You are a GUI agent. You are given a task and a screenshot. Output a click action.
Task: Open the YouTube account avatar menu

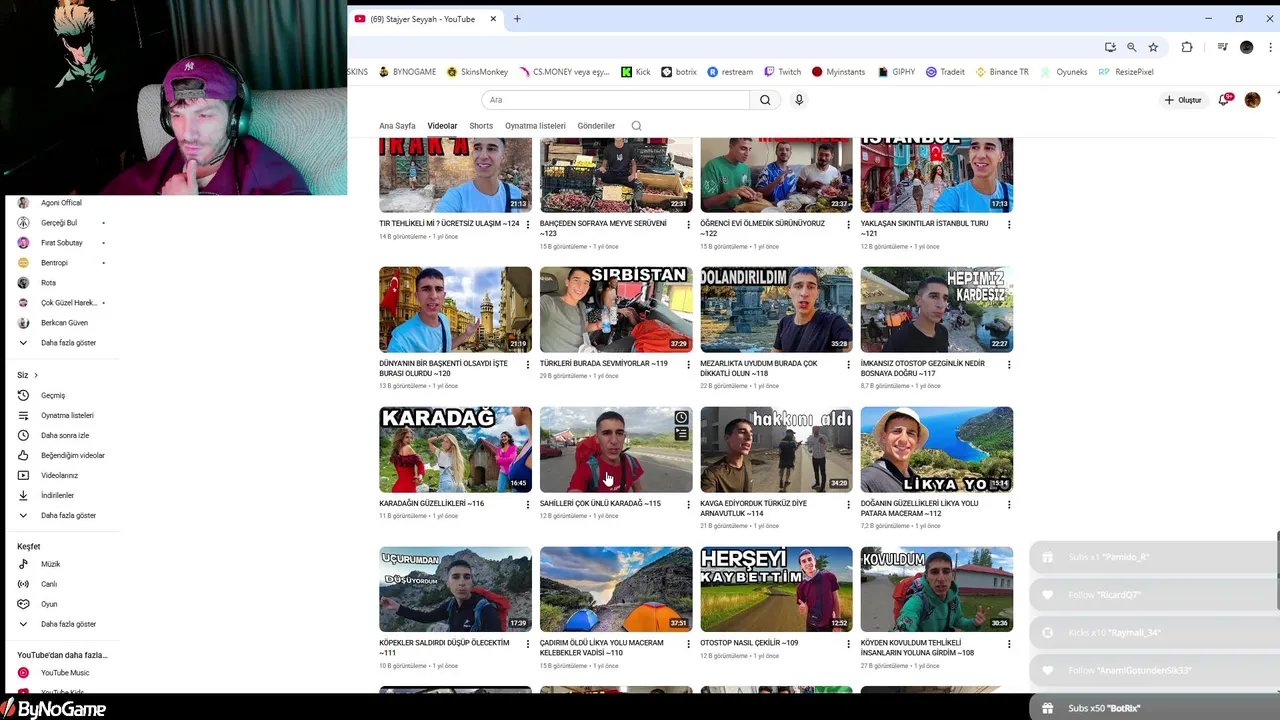tap(1252, 100)
